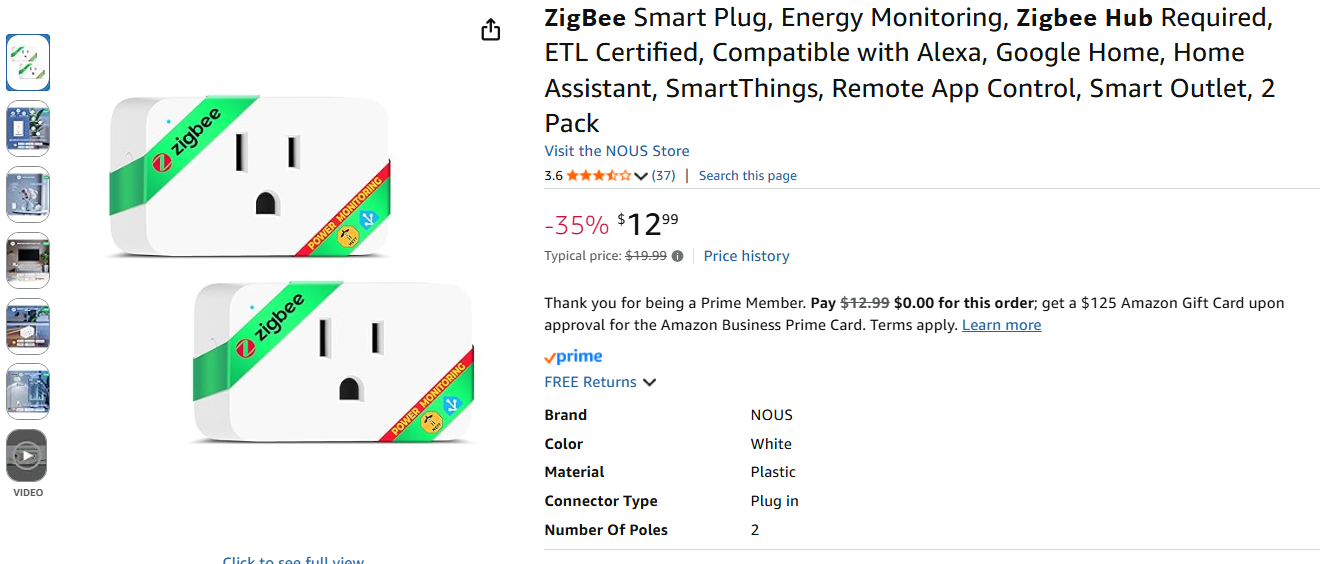
Task: Select the fourth product thumbnail
Action: pos(28,260)
